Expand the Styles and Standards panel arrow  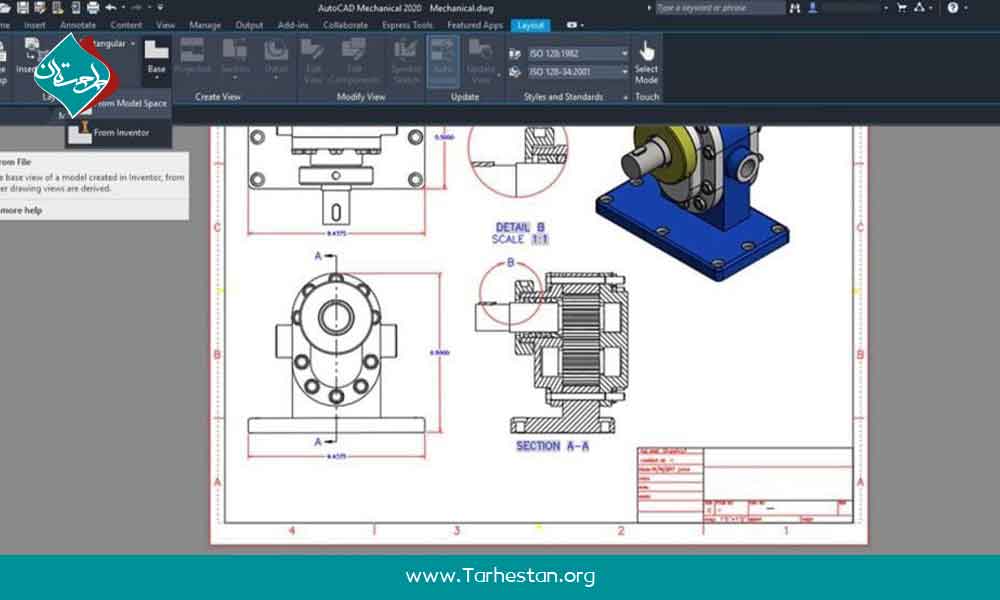pos(625,97)
